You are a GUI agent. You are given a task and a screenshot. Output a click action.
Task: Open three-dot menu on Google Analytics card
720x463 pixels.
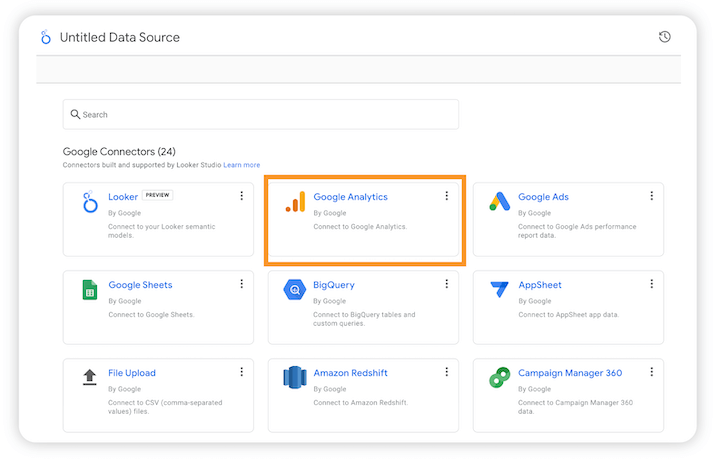point(446,196)
